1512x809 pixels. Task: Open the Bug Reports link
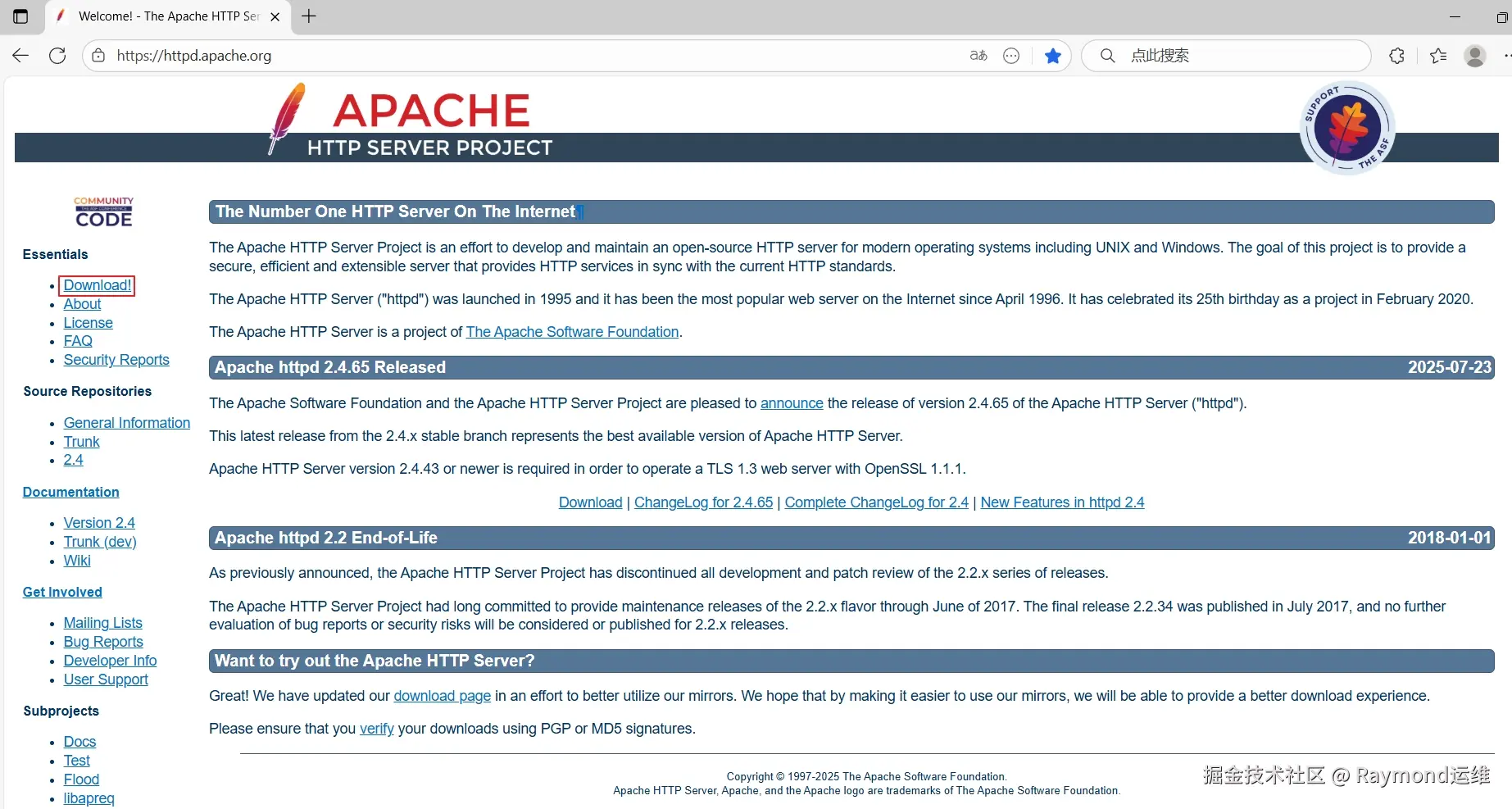pyautogui.click(x=103, y=642)
